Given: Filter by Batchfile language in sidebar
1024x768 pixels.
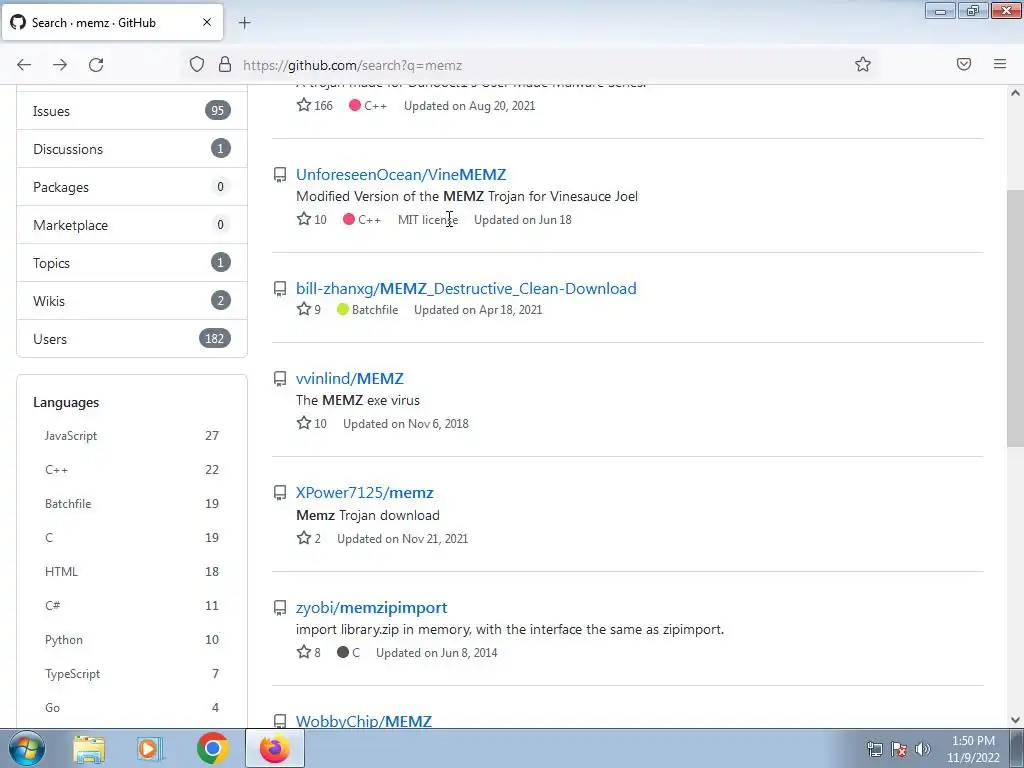Looking at the screenshot, I should (x=132, y=504).
